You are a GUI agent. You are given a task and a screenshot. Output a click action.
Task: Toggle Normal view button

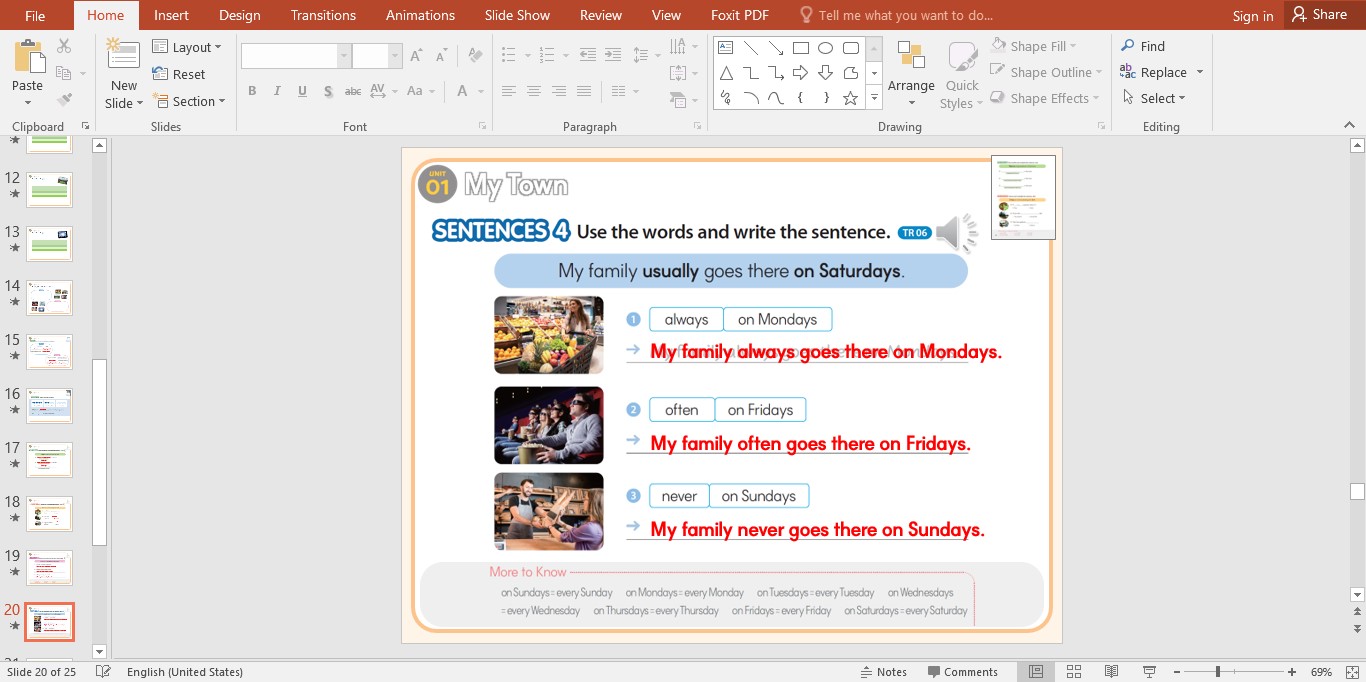(1036, 672)
